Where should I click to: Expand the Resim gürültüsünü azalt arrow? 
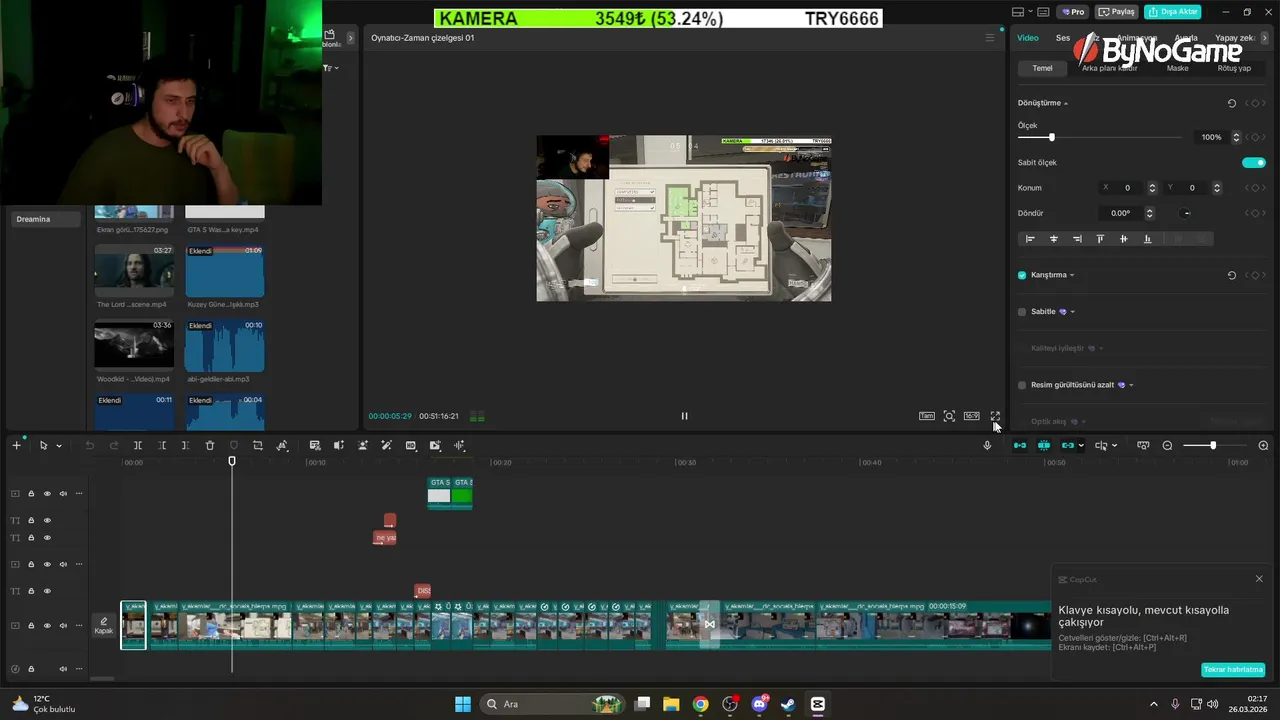click(1131, 385)
